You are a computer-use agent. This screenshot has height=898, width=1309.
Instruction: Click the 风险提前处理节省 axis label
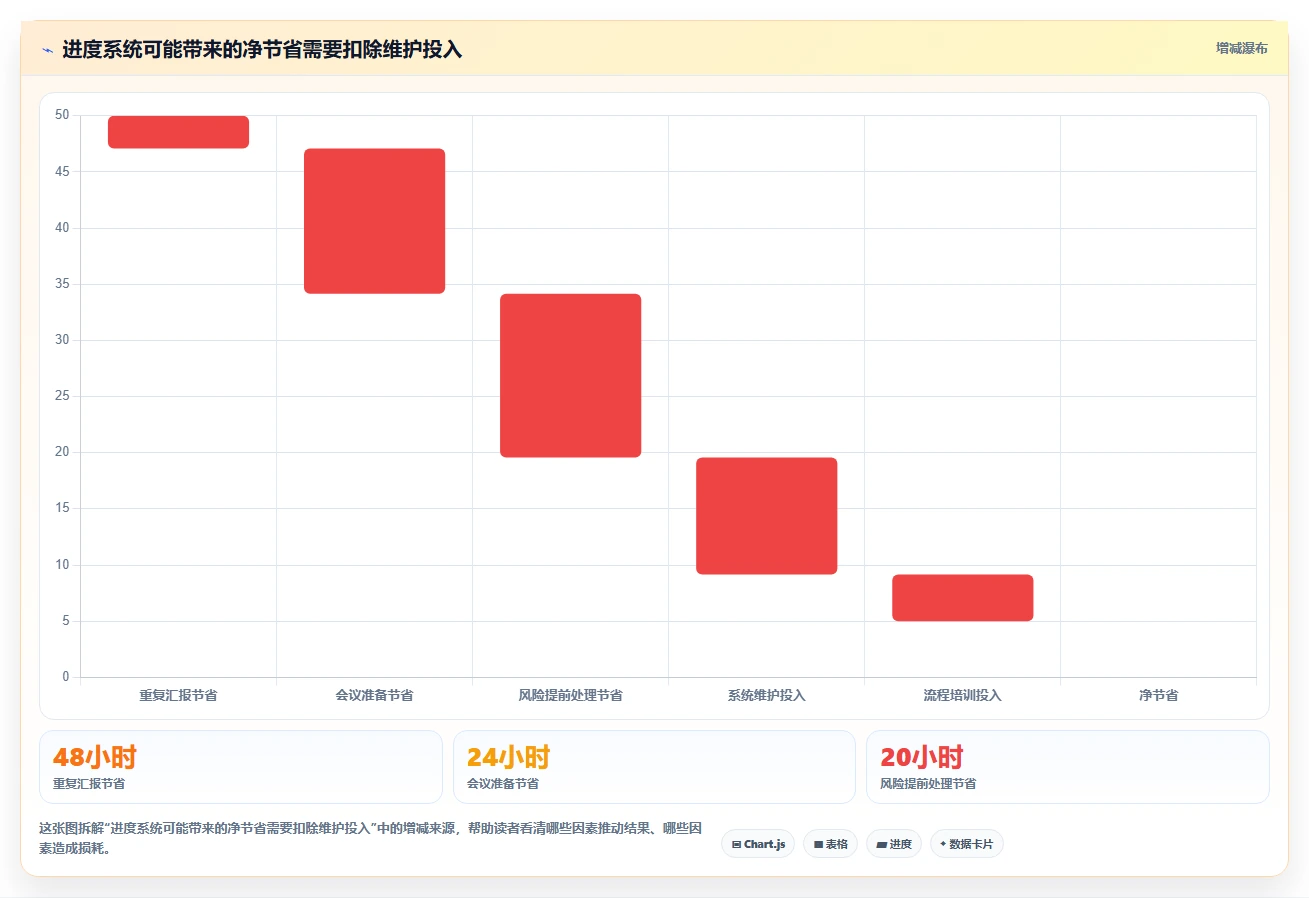(x=570, y=695)
